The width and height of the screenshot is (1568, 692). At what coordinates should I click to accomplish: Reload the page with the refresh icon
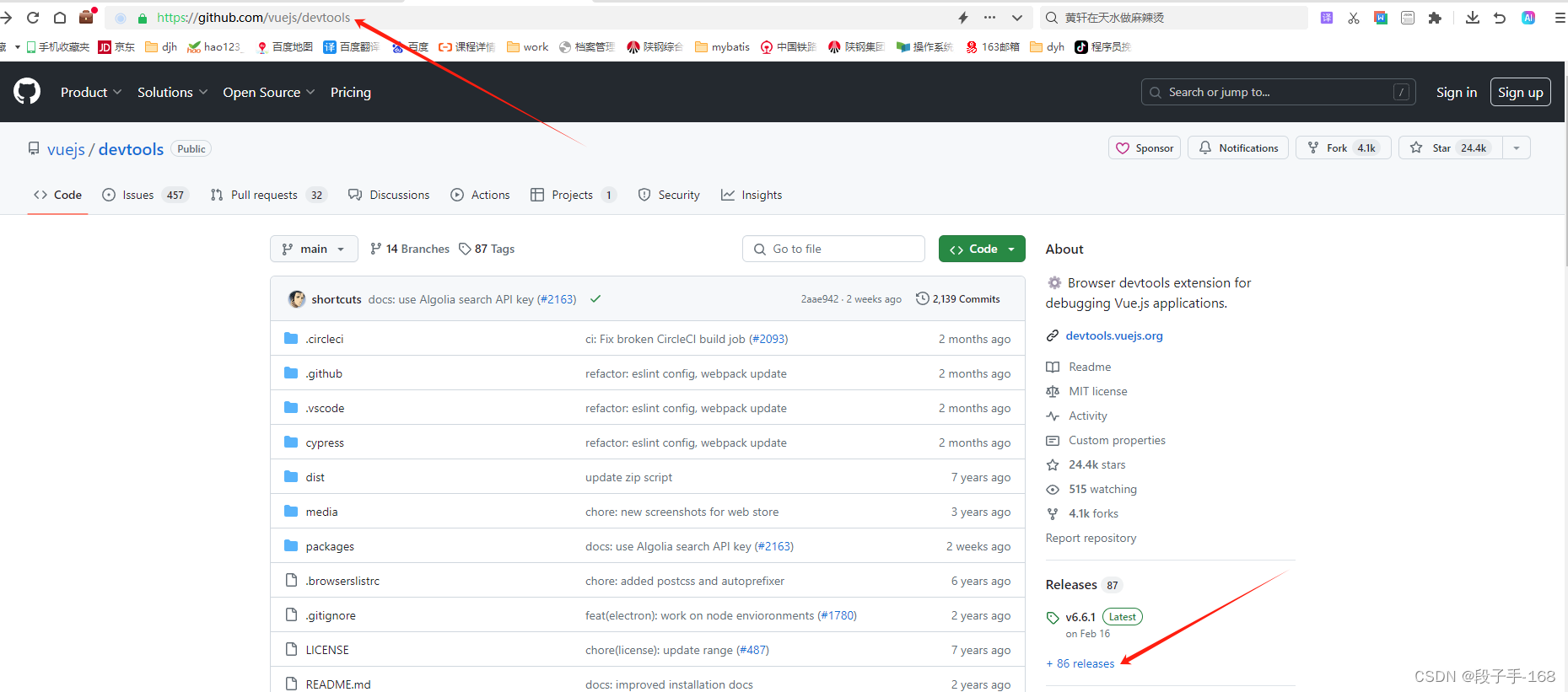[x=33, y=17]
